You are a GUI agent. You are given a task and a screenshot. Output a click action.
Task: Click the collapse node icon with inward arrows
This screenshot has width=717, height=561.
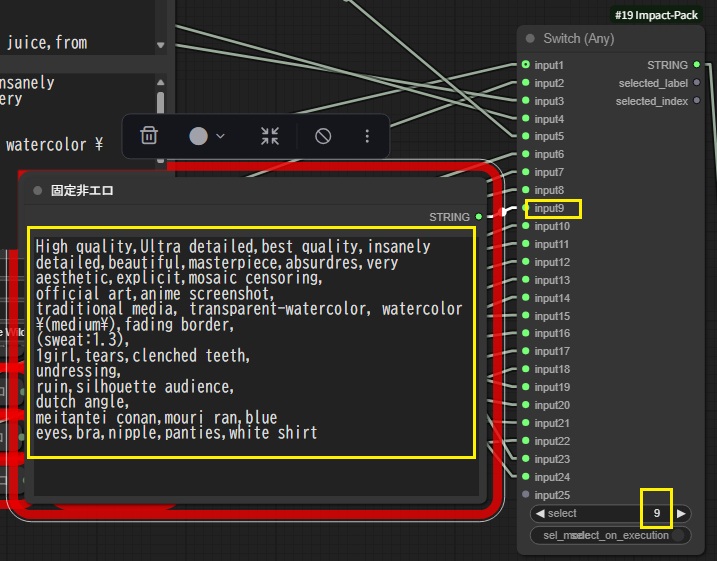point(270,136)
